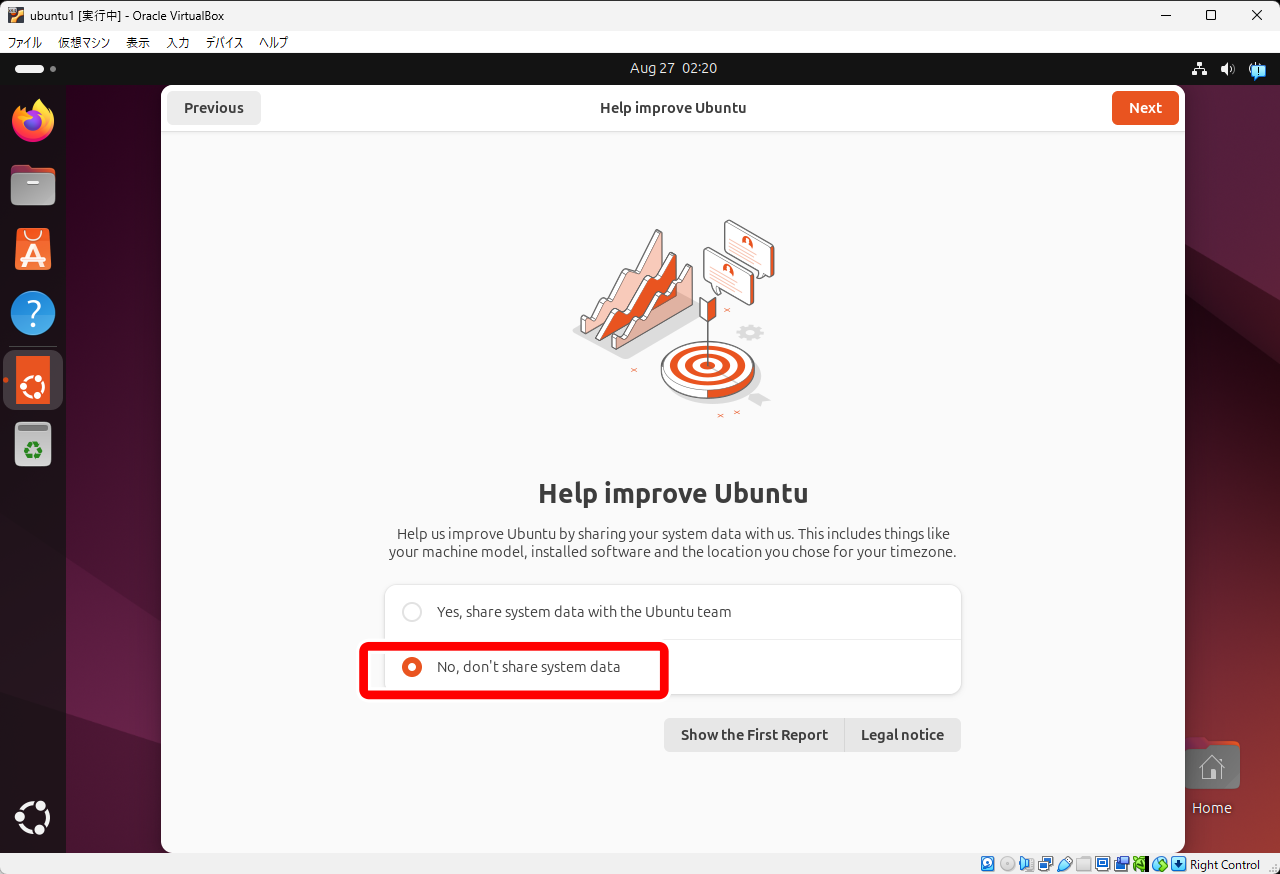Click VirtualBox title bar app icon
Viewport: 1280px width, 874px height.
pyautogui.click(x=16, y=15)
